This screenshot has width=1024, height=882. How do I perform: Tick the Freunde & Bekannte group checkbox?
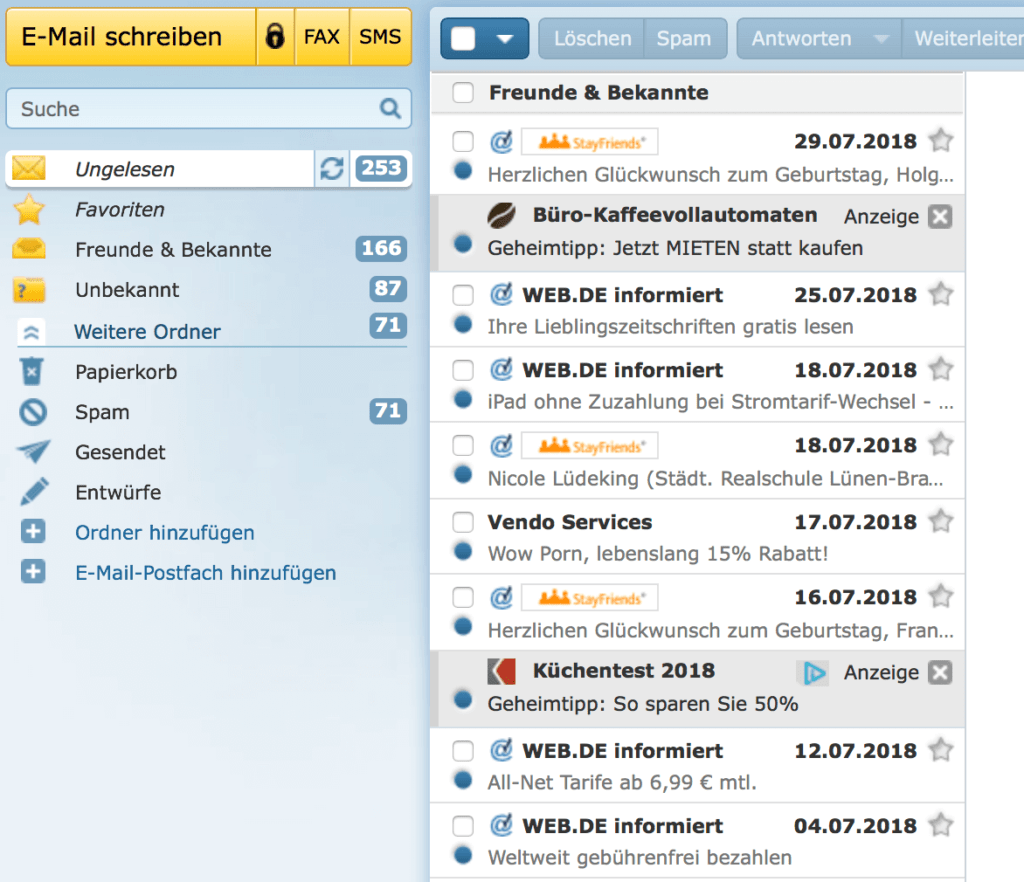coord(463,92)
